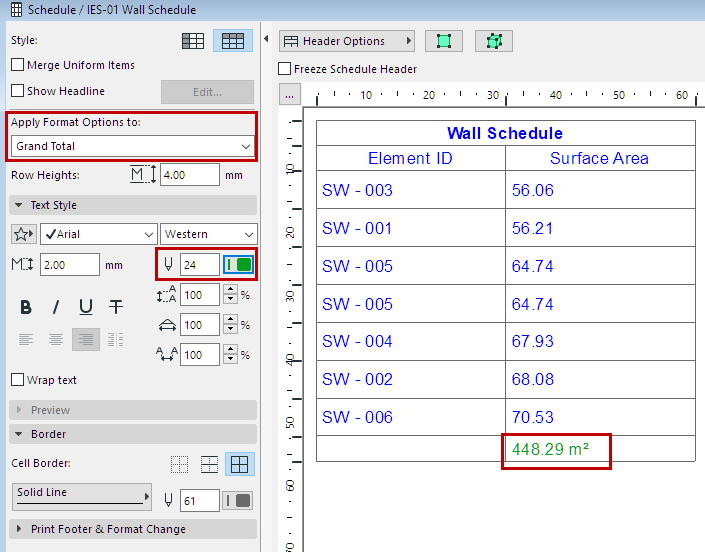Viewport: 705px width, 552px height.
Task: Click the text height 2.00 field
Action: point(70,265)
